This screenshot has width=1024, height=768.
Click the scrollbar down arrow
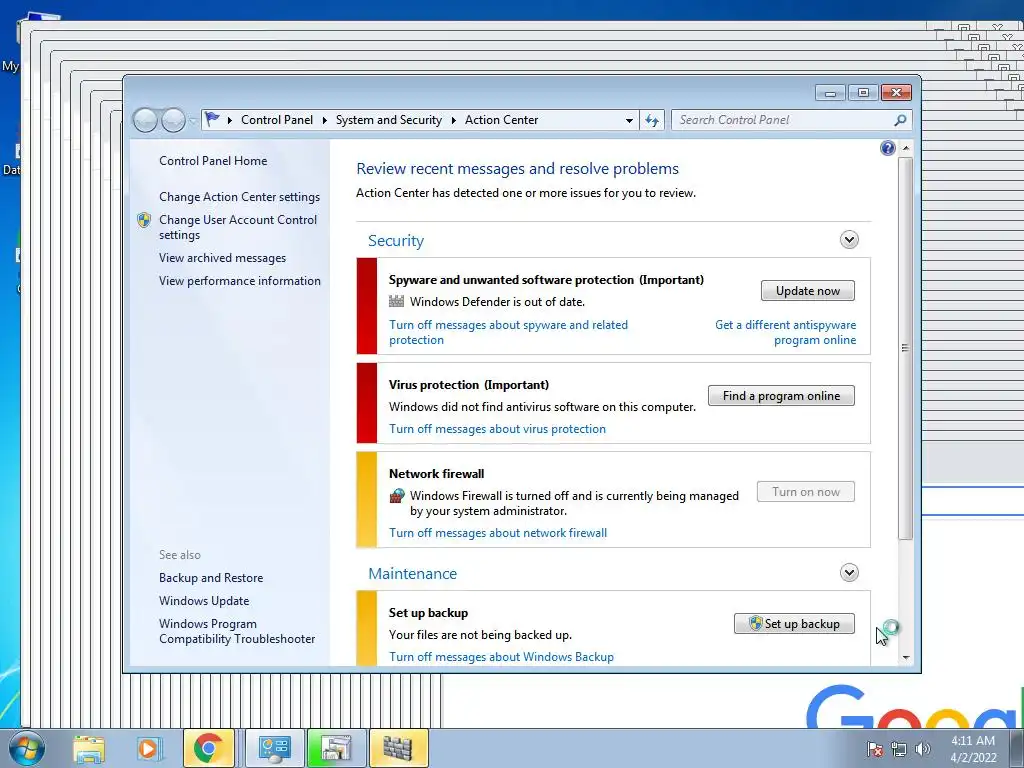(906, 658)
